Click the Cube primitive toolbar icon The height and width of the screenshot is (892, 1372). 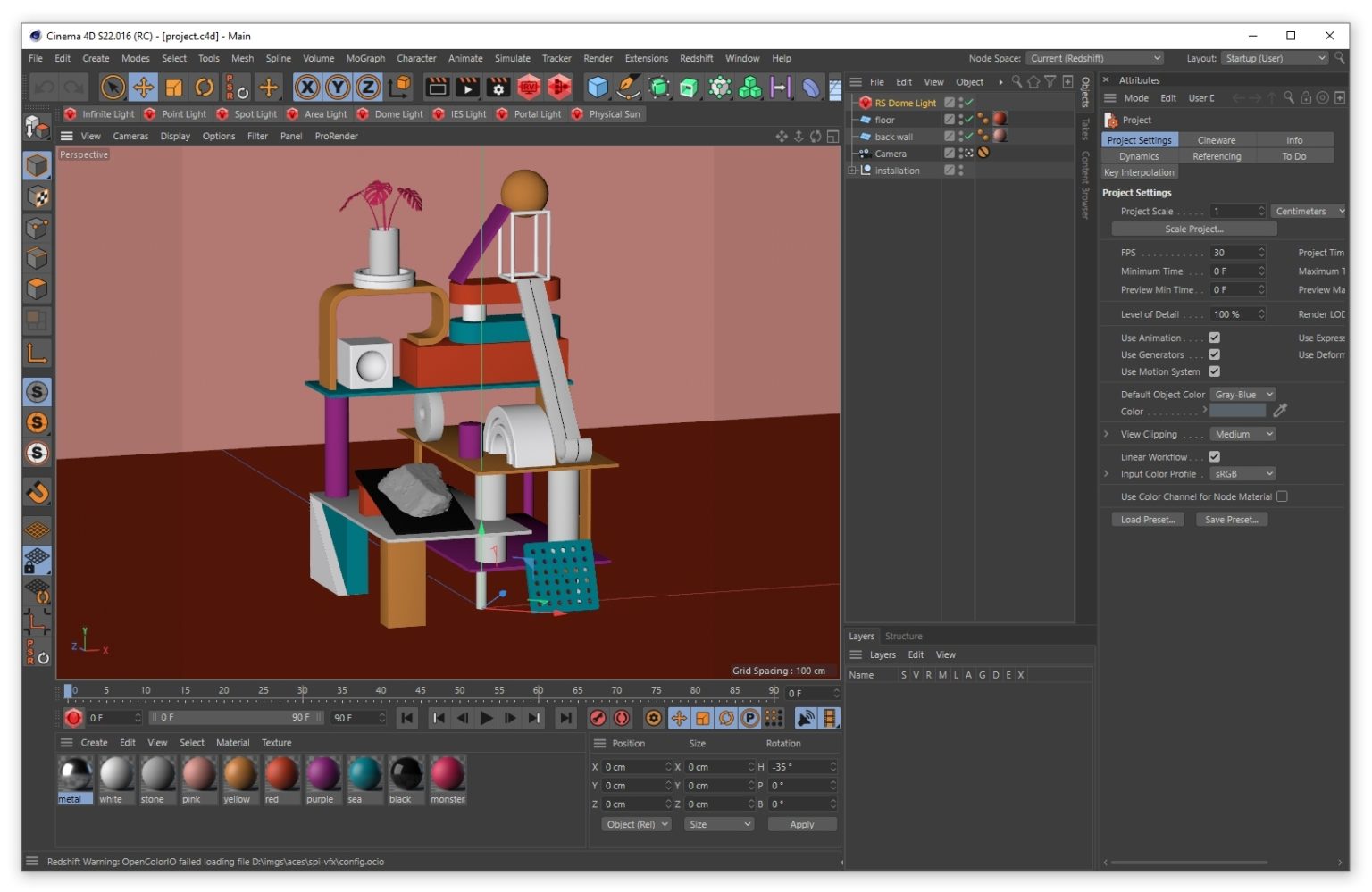596,87
